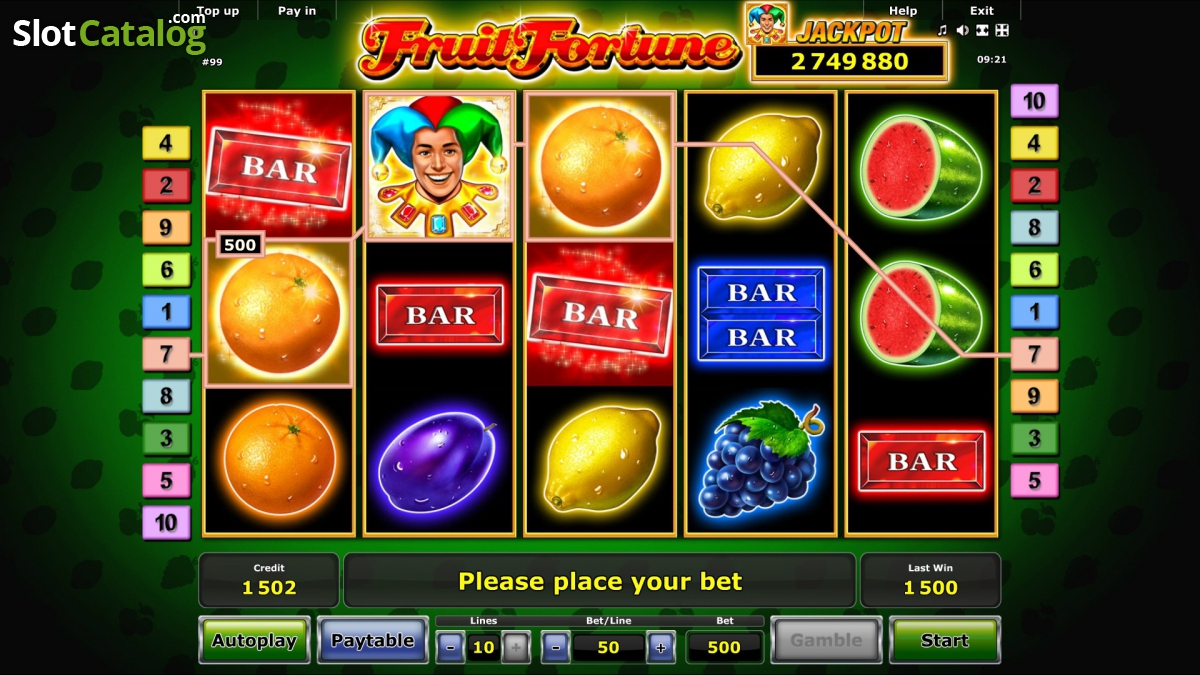Click the joker wild symbol on reel two
This screenshot has height=675, width=1200.
point(440,166)
